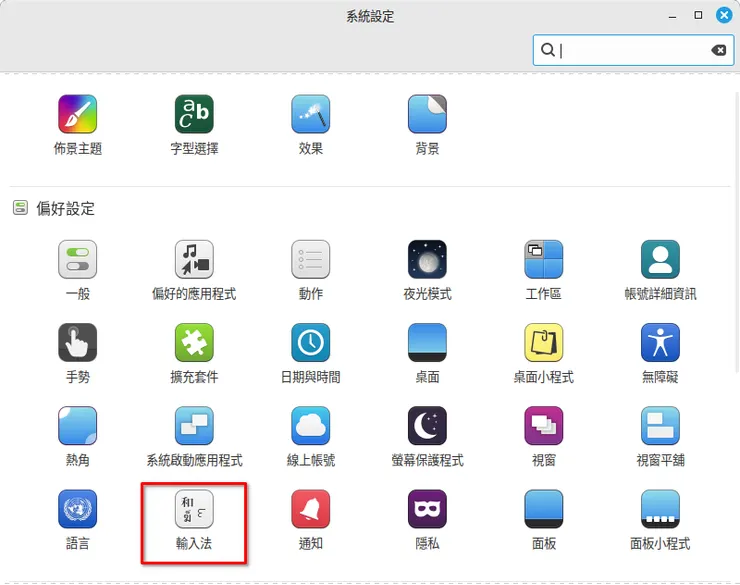The width and height of the screenshot is (740, 585).
Task: Open 偏好的應用程式 preferred applications
Action: pyautogui.click(x=194, y=270)
